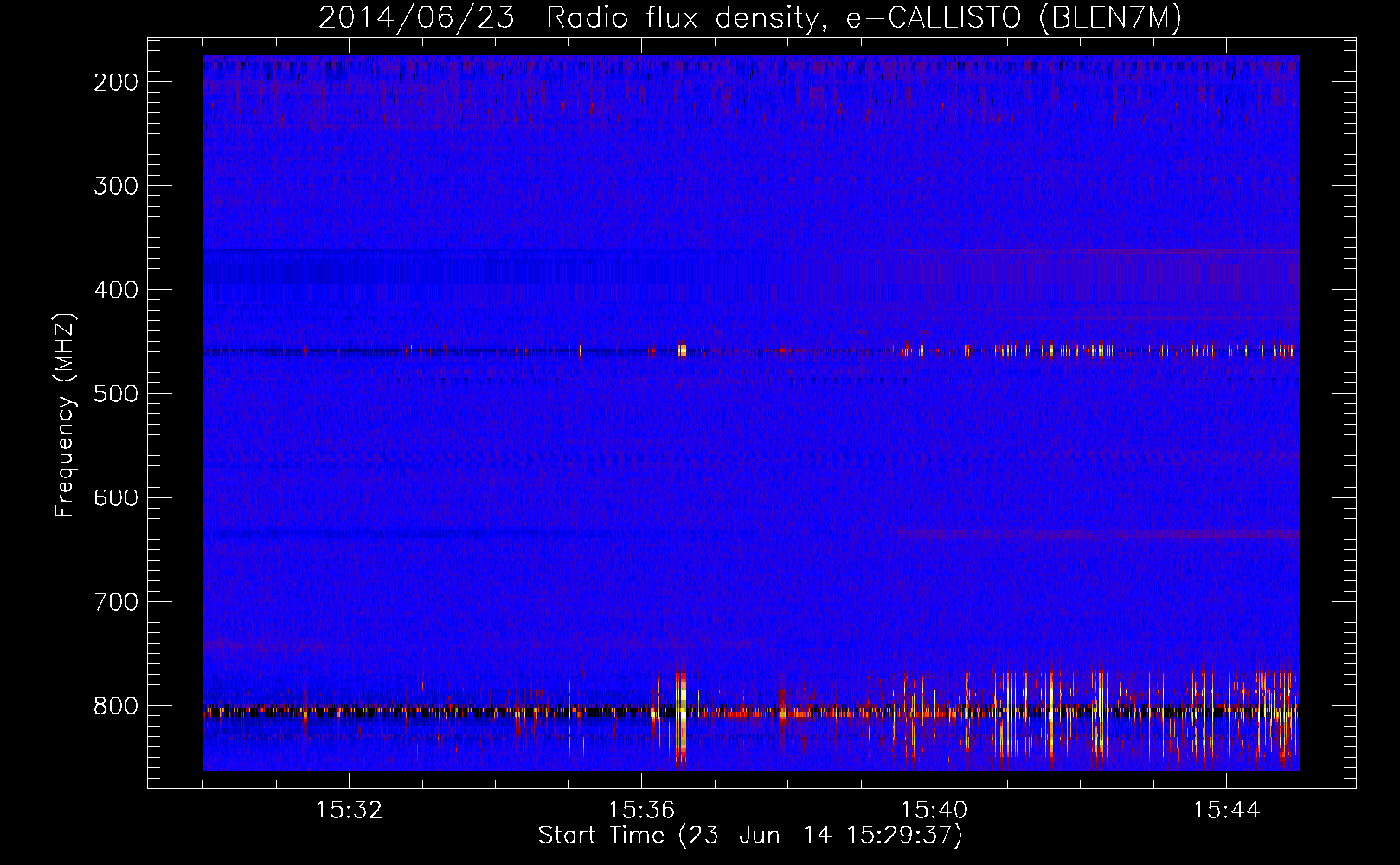
Task: Click the 15:44 time tick label
Action: (x=1226, y=811)
